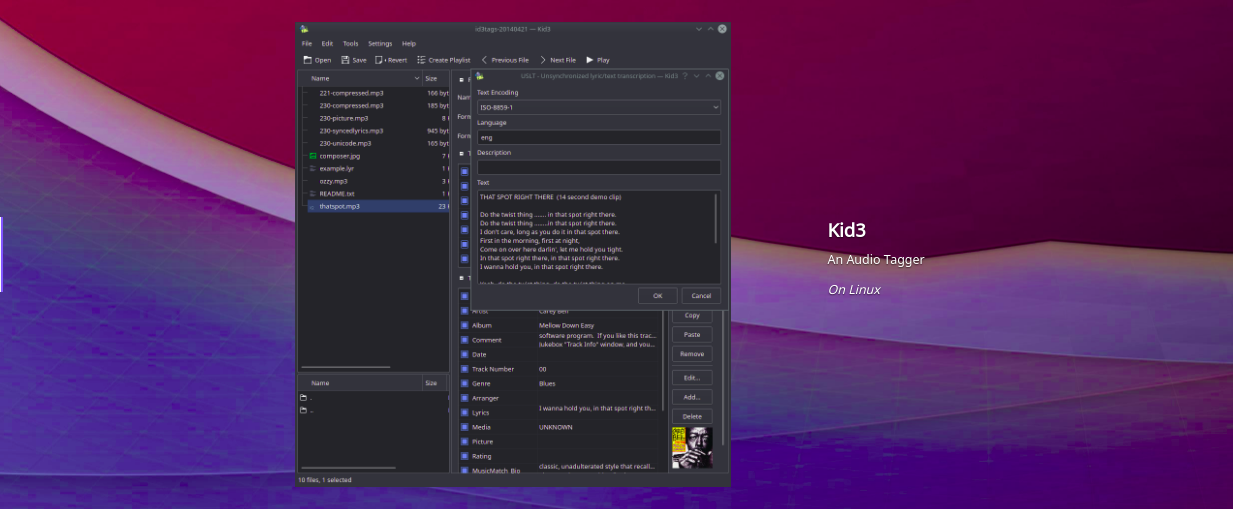Click the Edit... button in main window
The height and width of the screenshot is (509, 1233).
pos(692,378)
